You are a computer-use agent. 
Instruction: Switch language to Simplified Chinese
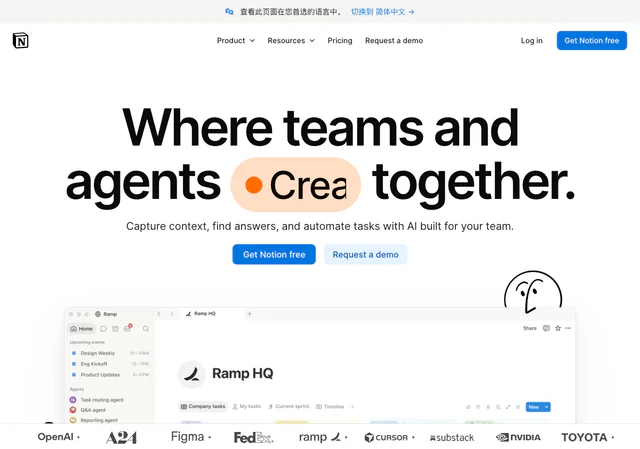point(382,12)
